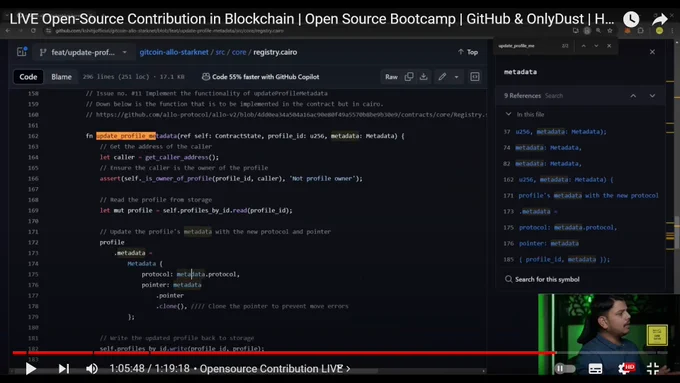Open the browser extensions puzzle icon
Viewport: 680px width, 383px height.
(x=641, y=30)
